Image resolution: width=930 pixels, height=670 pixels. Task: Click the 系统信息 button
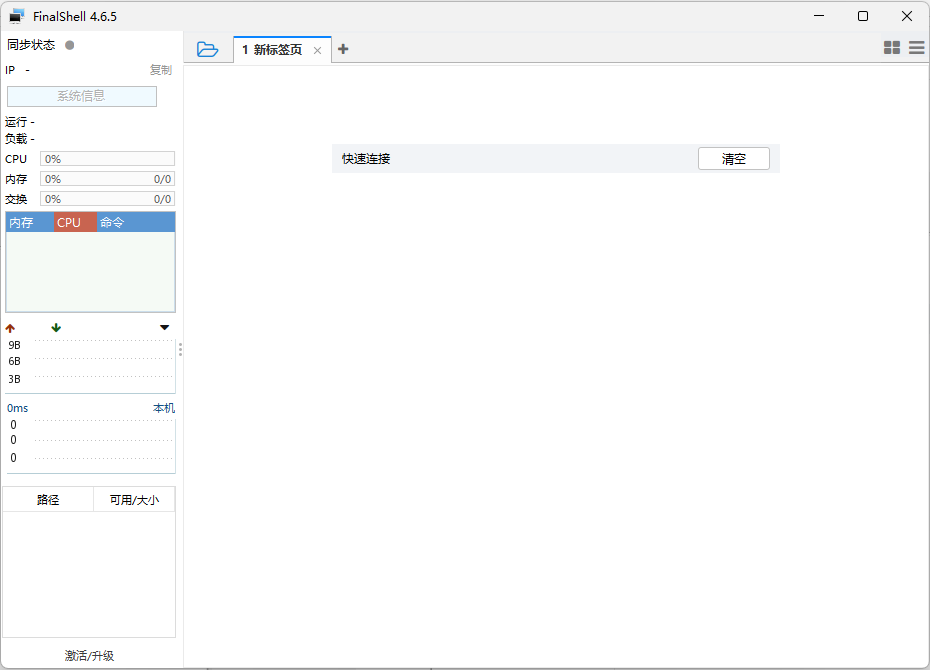point(82,96)
